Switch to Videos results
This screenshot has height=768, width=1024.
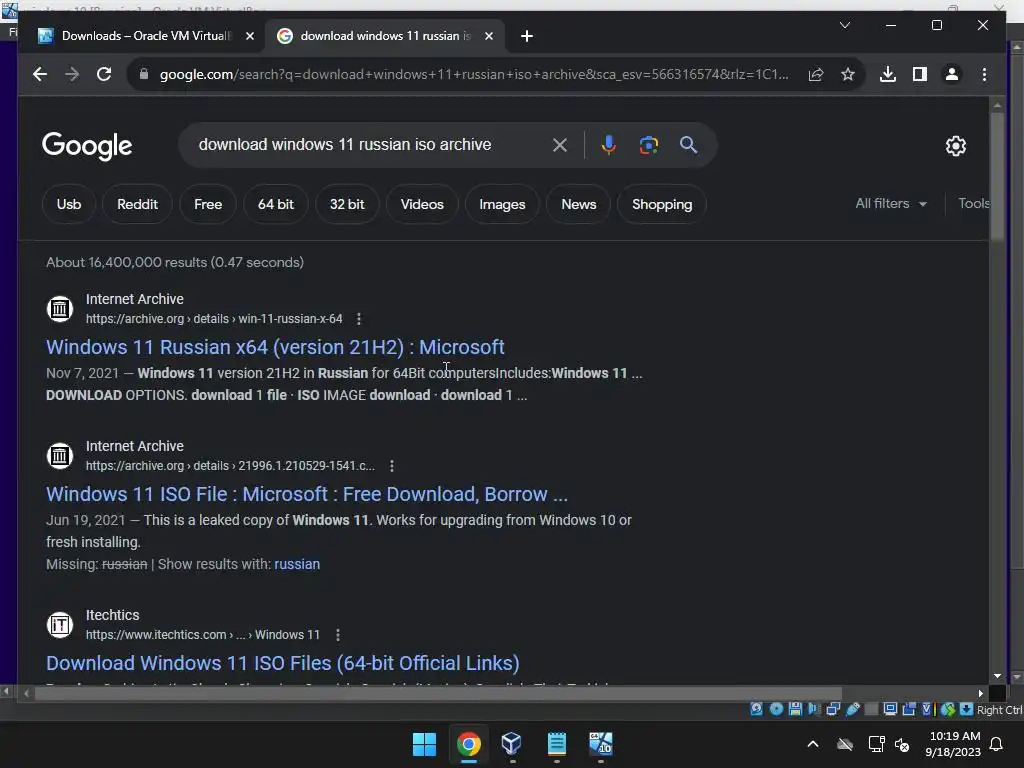[x=422, y=204]
